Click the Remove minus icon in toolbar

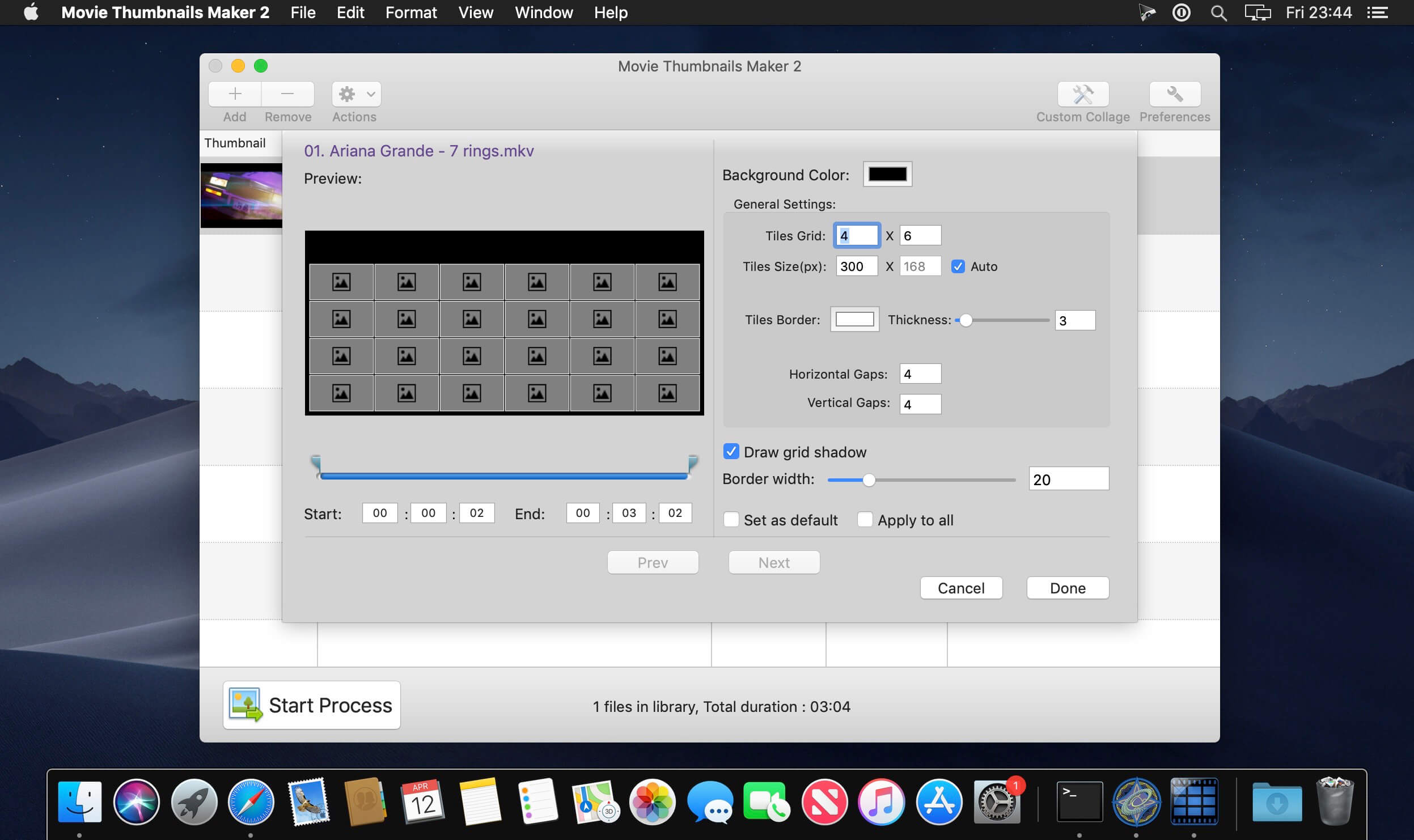click(287, 94)
